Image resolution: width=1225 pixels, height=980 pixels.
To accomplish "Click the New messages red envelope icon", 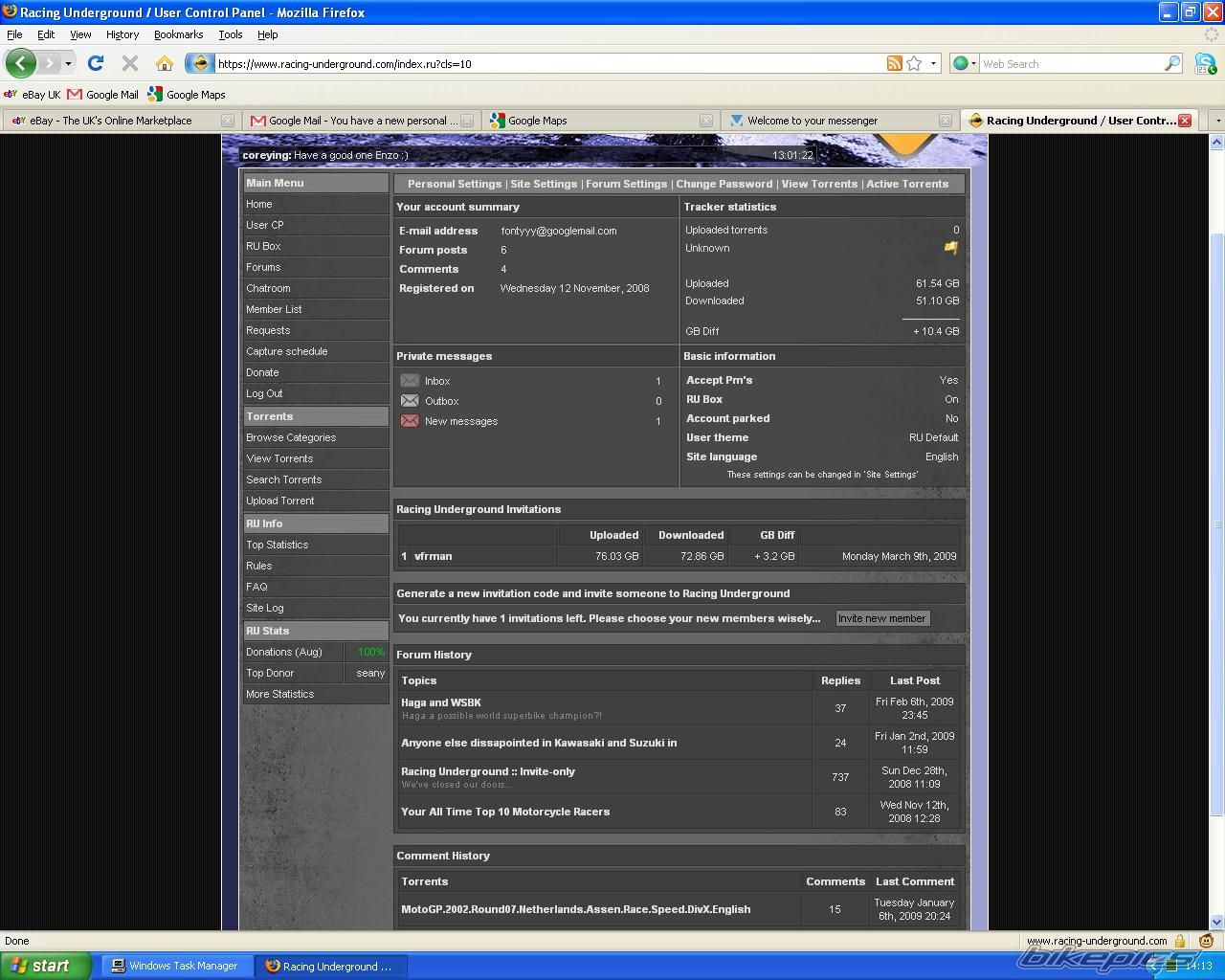I will tap(410, 421).
